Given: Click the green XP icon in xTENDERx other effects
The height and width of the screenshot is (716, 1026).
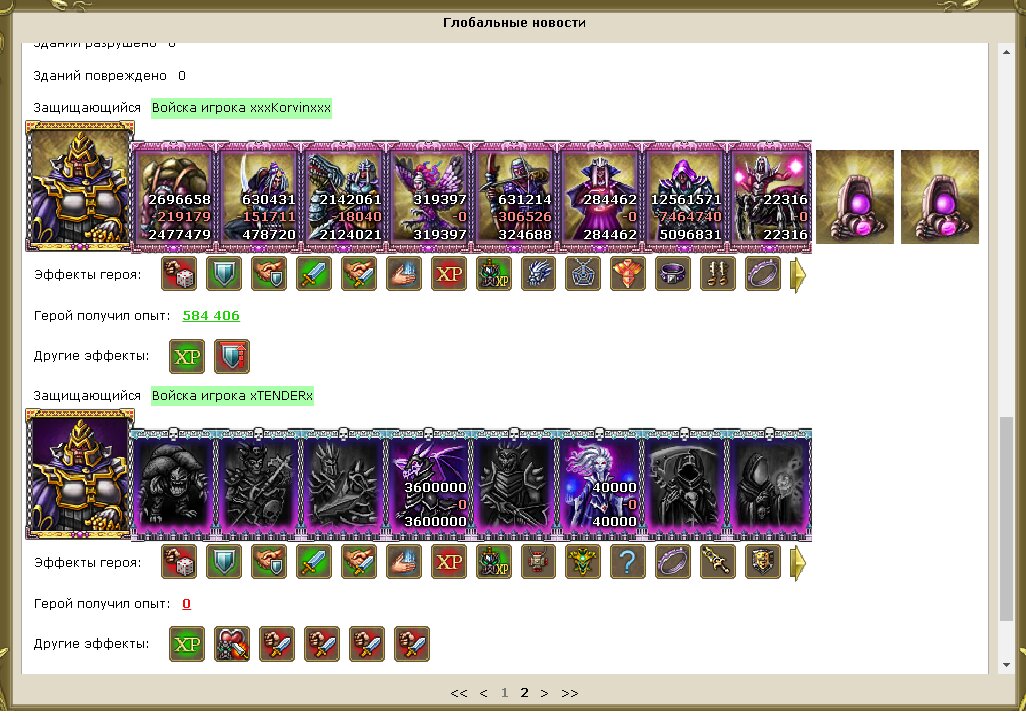Looking at the screenshot, I should [x=186, y=644].
